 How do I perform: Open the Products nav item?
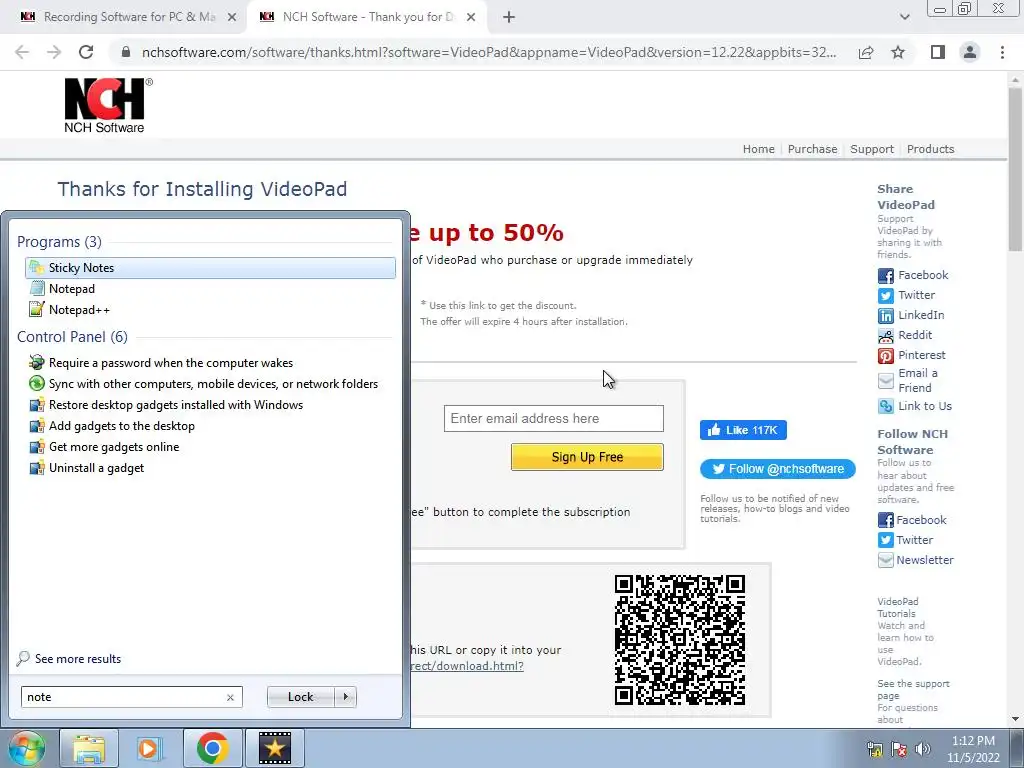coord(930,149)
